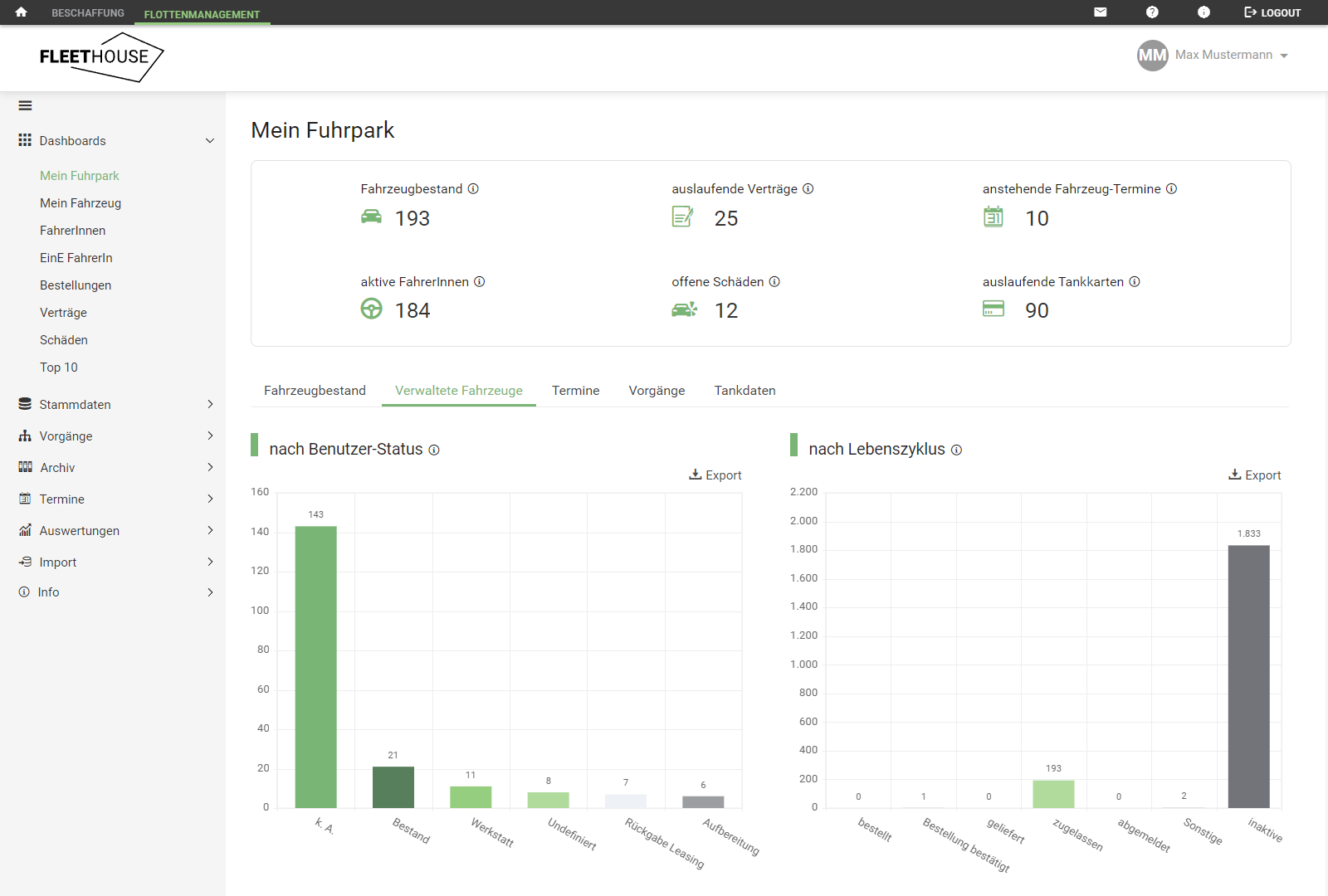Click the info circle icon in top bar
This screenshot has height=896, width=1328.
pyautogui.click(x=1203, y=12)
